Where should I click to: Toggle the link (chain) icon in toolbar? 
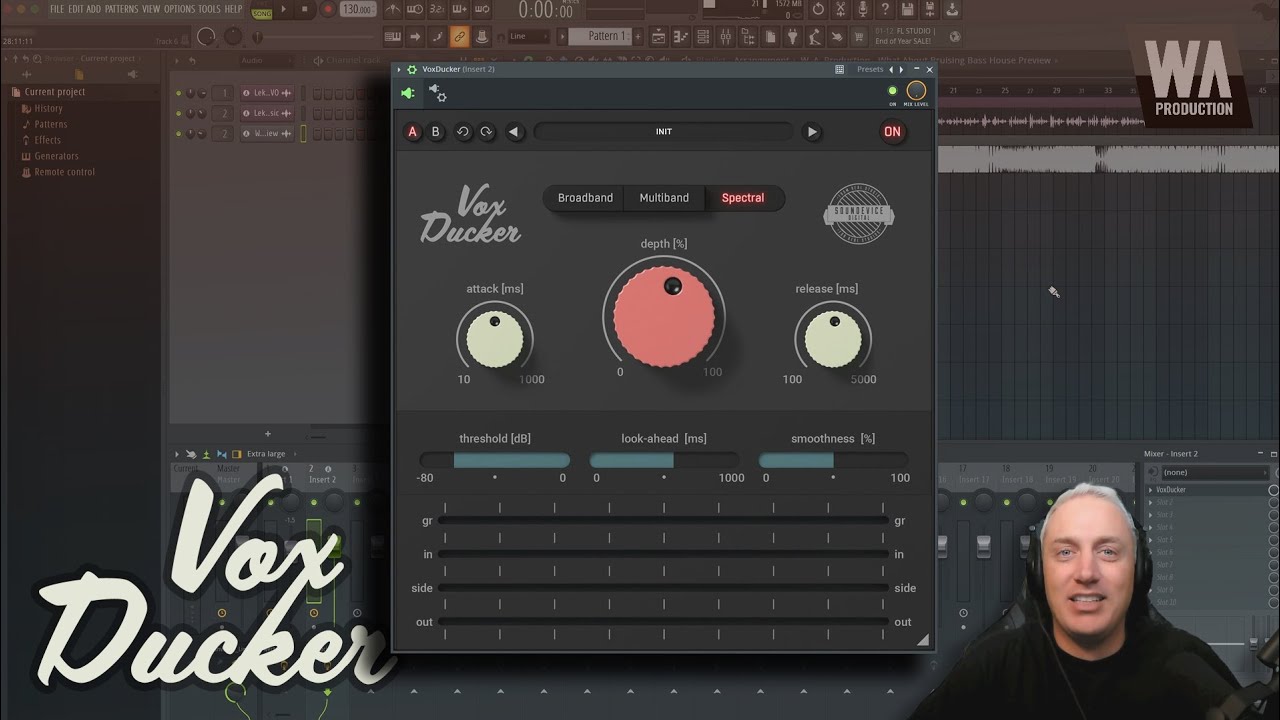click(459, 37)
